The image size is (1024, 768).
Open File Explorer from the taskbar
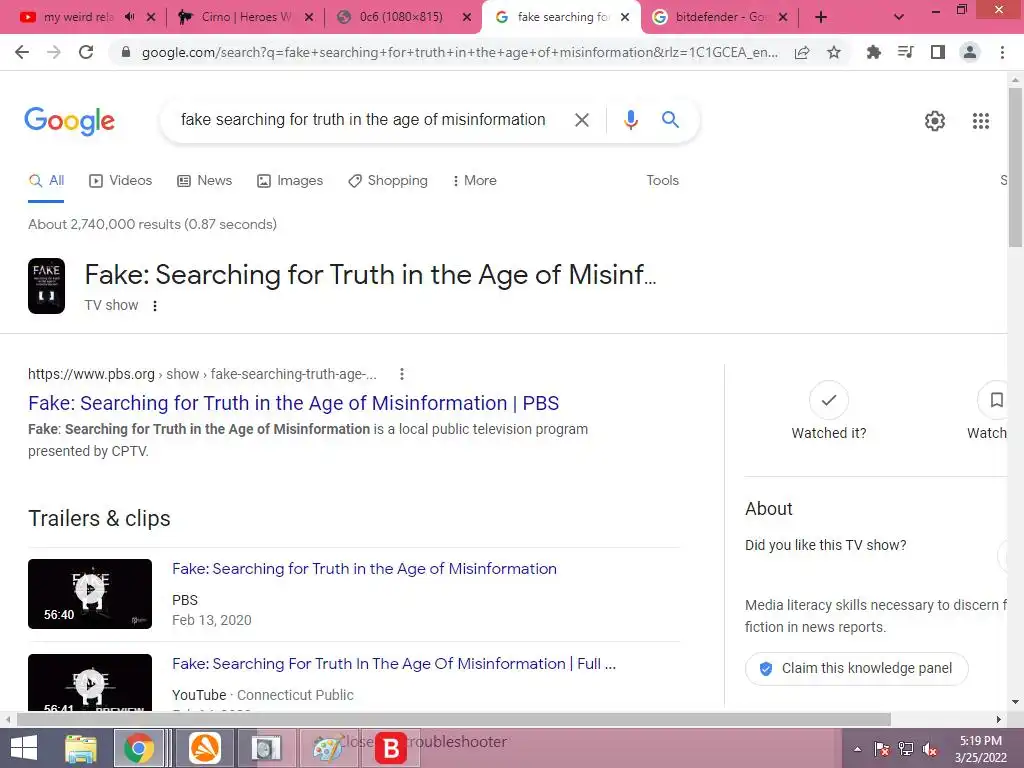[80, 748]
